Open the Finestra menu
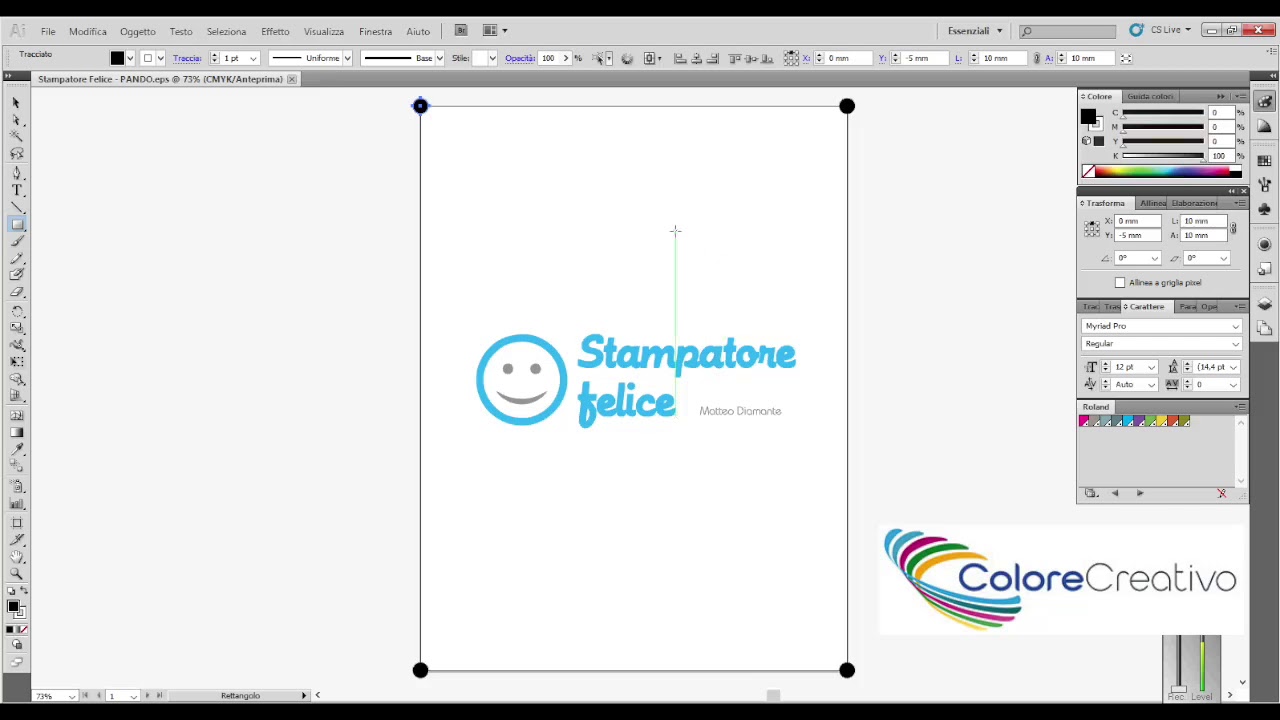Image resolution: width=1280 pixels, height=720 pixels. coord(376,31)
